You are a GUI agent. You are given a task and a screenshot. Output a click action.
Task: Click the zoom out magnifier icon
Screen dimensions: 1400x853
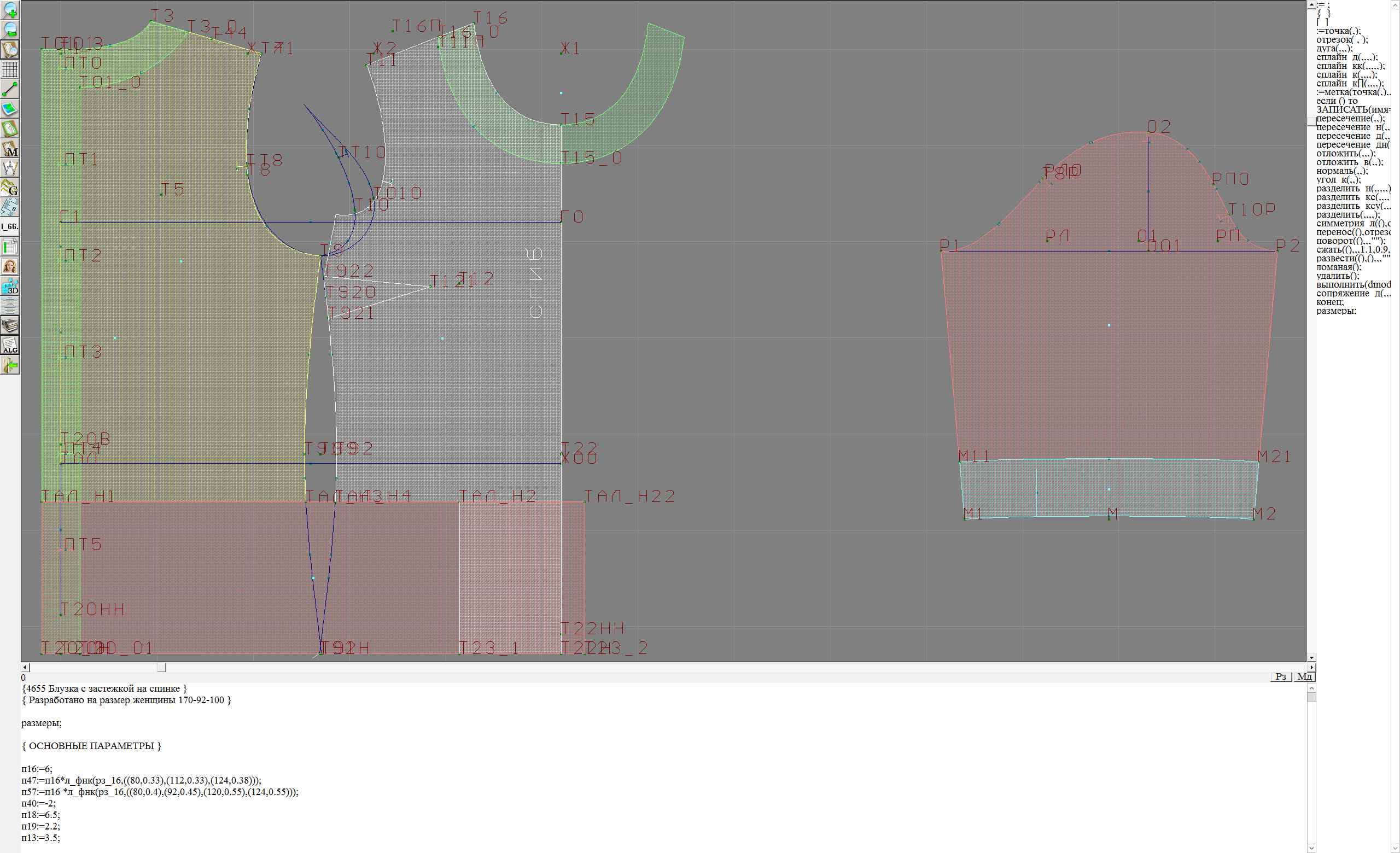click(10, 30)
